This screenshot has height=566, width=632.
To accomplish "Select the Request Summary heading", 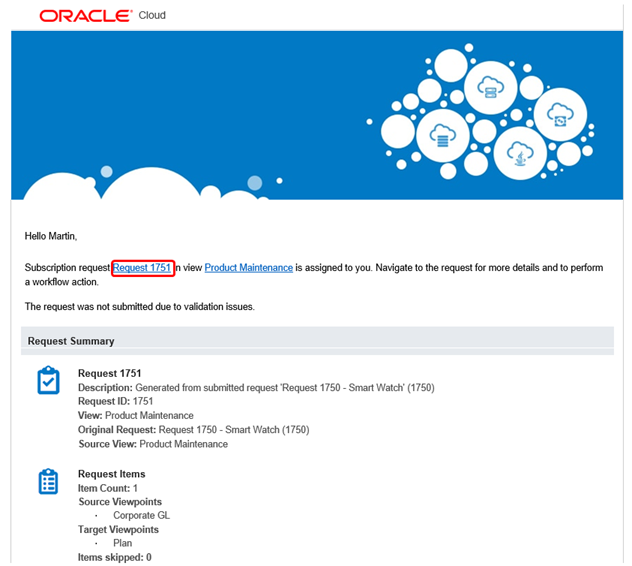I will tap(71, 341).
